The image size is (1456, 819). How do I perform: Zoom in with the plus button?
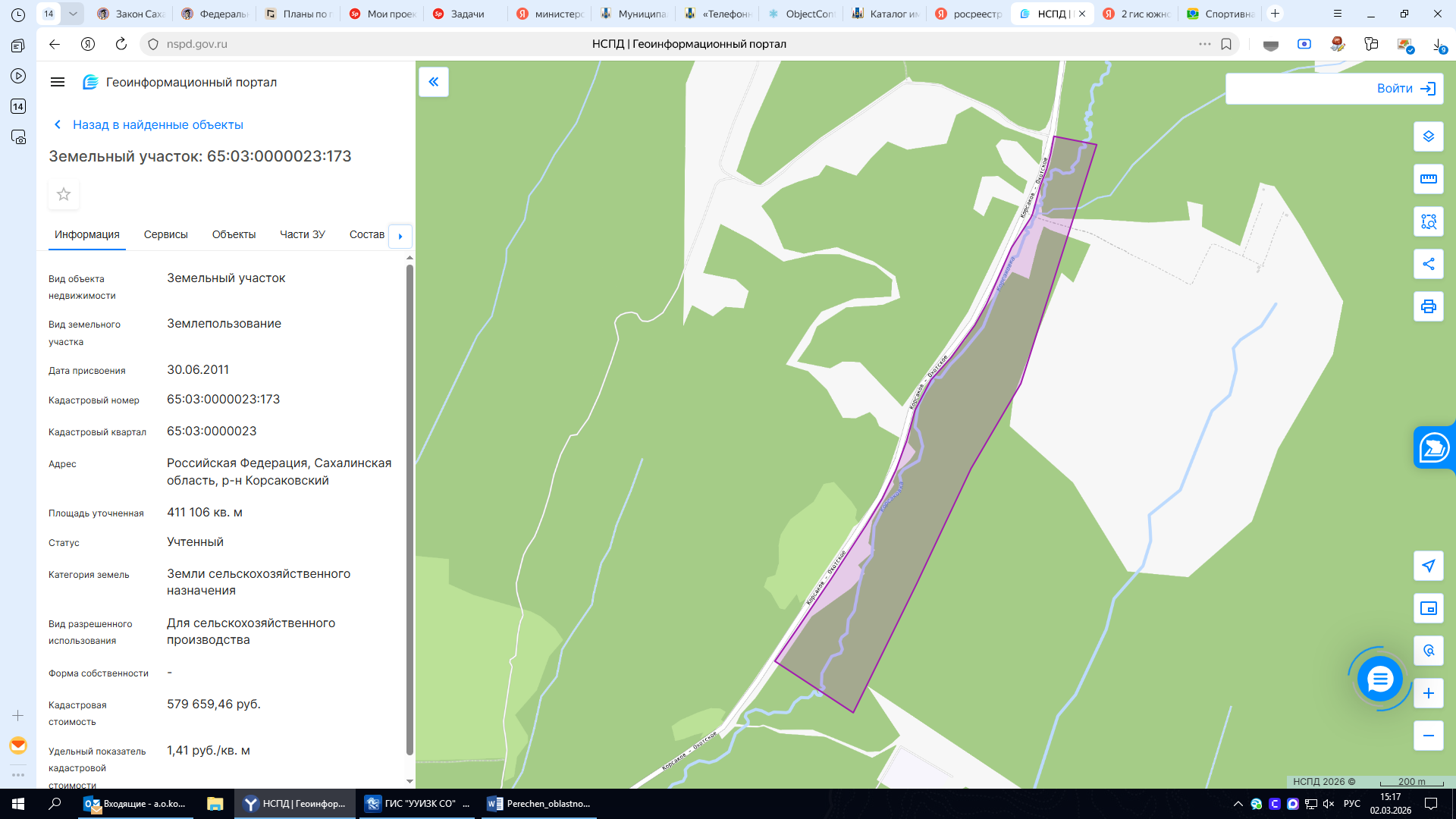click(1428, 693)
